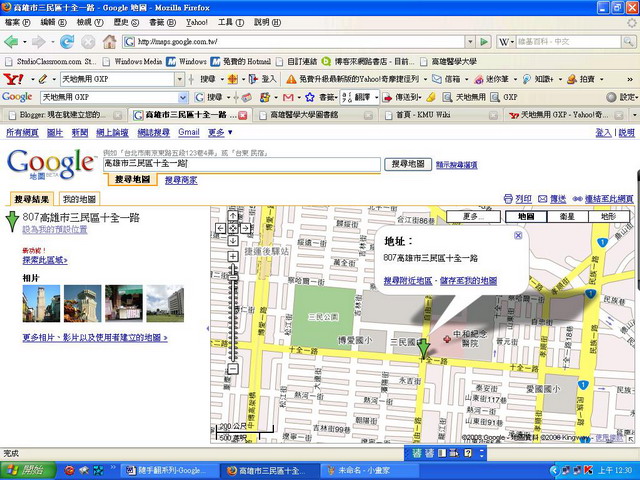640x480 pixels.
Task: Recenter map with the center pan button
Action: (x=233, y=228)
